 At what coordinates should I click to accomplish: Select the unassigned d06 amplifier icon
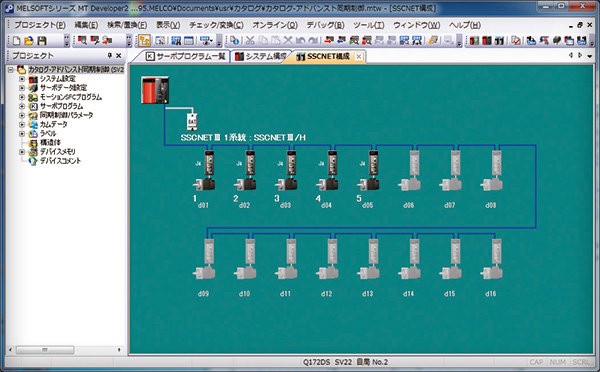[x=410, y=171]
